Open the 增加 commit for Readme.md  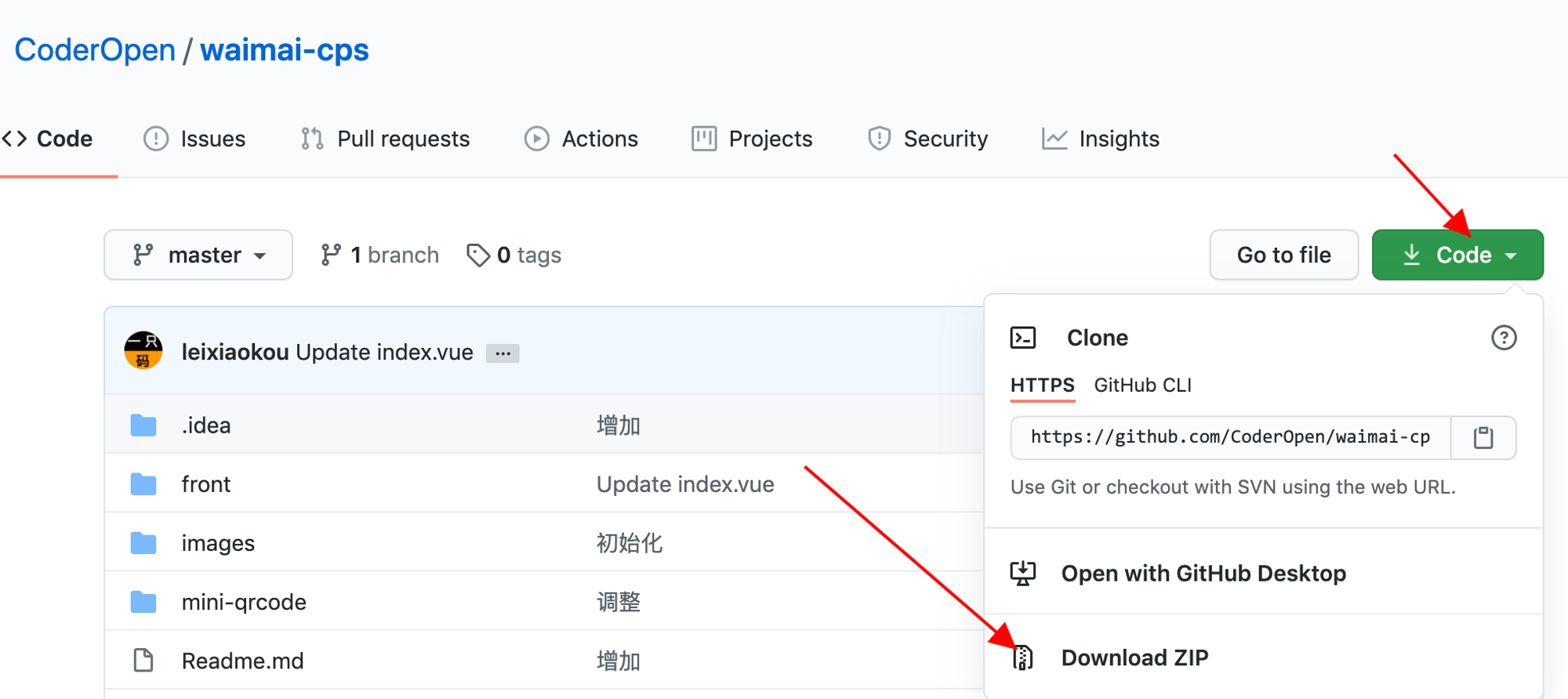[x=619, y=661]
